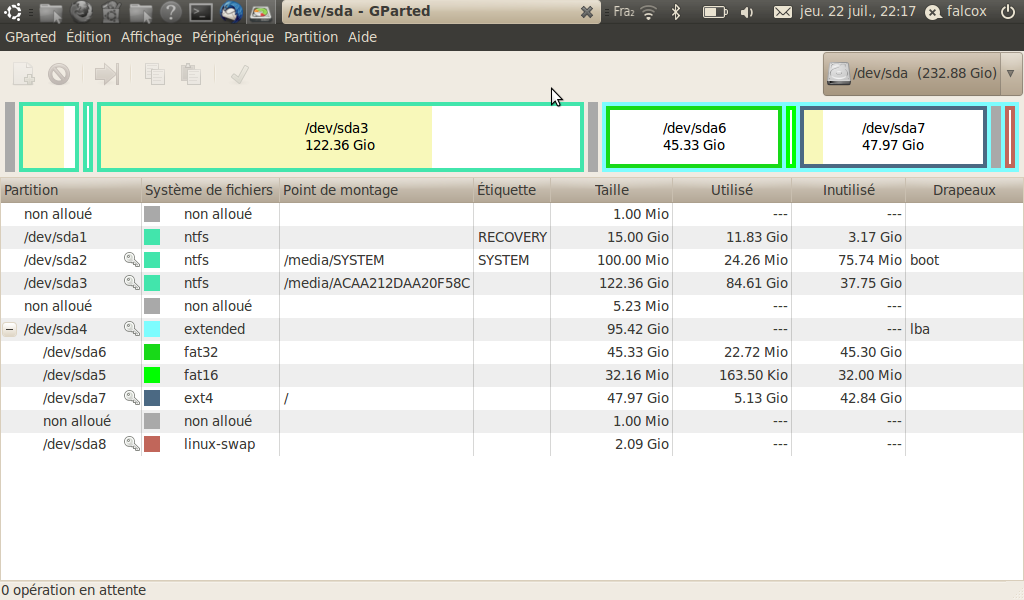Image resolution: width=1024 pixels, height=600 pixels.
Task: Click the 0 opération en attente status text
Action: click(x=74, y=590)
